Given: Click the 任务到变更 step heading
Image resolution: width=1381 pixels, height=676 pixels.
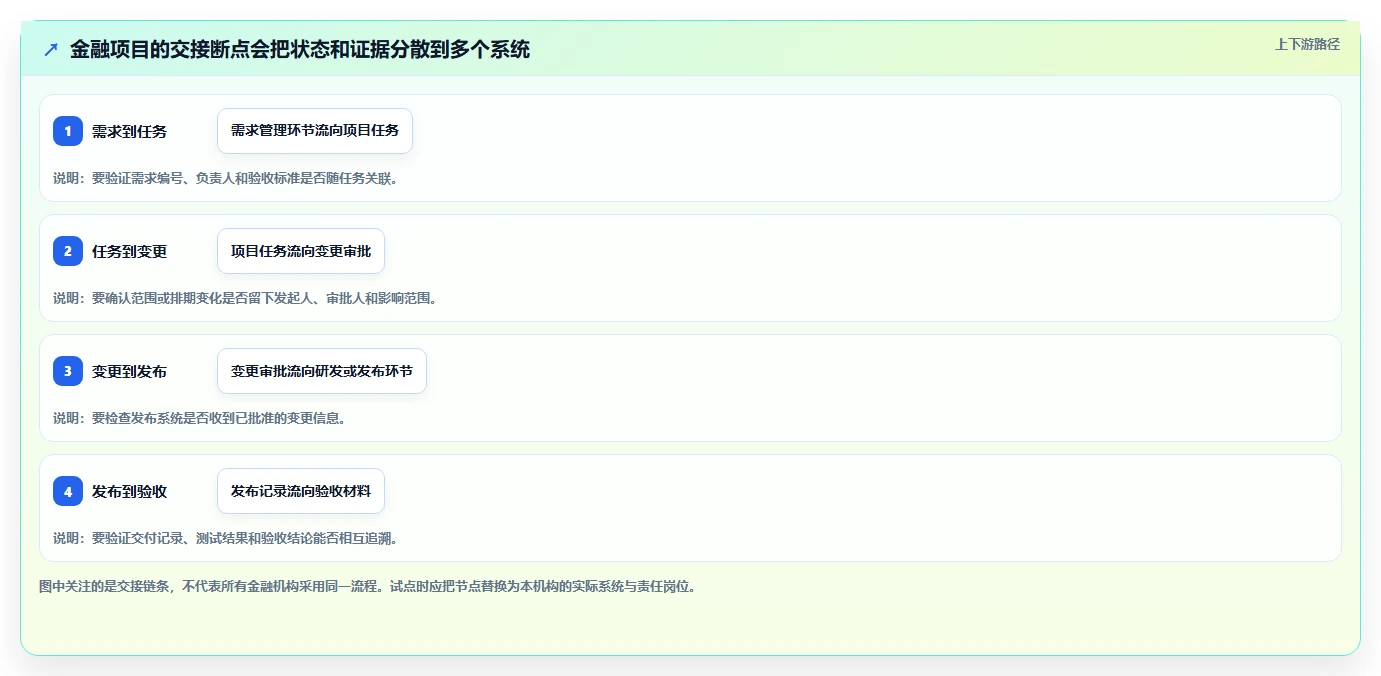Looking at the screenshot, I should (130, 251).
